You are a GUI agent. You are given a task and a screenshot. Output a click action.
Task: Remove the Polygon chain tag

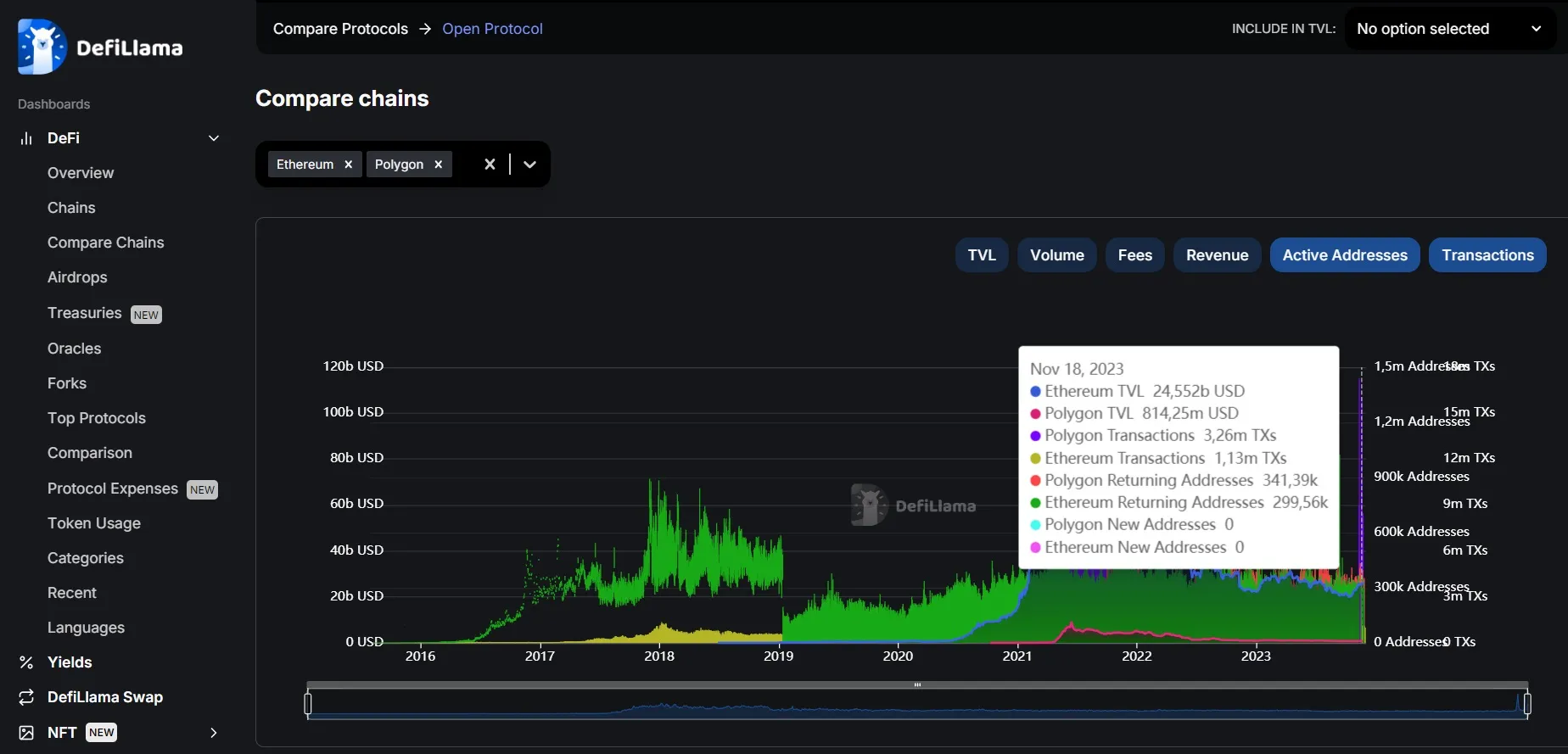[x=438, y=165]
